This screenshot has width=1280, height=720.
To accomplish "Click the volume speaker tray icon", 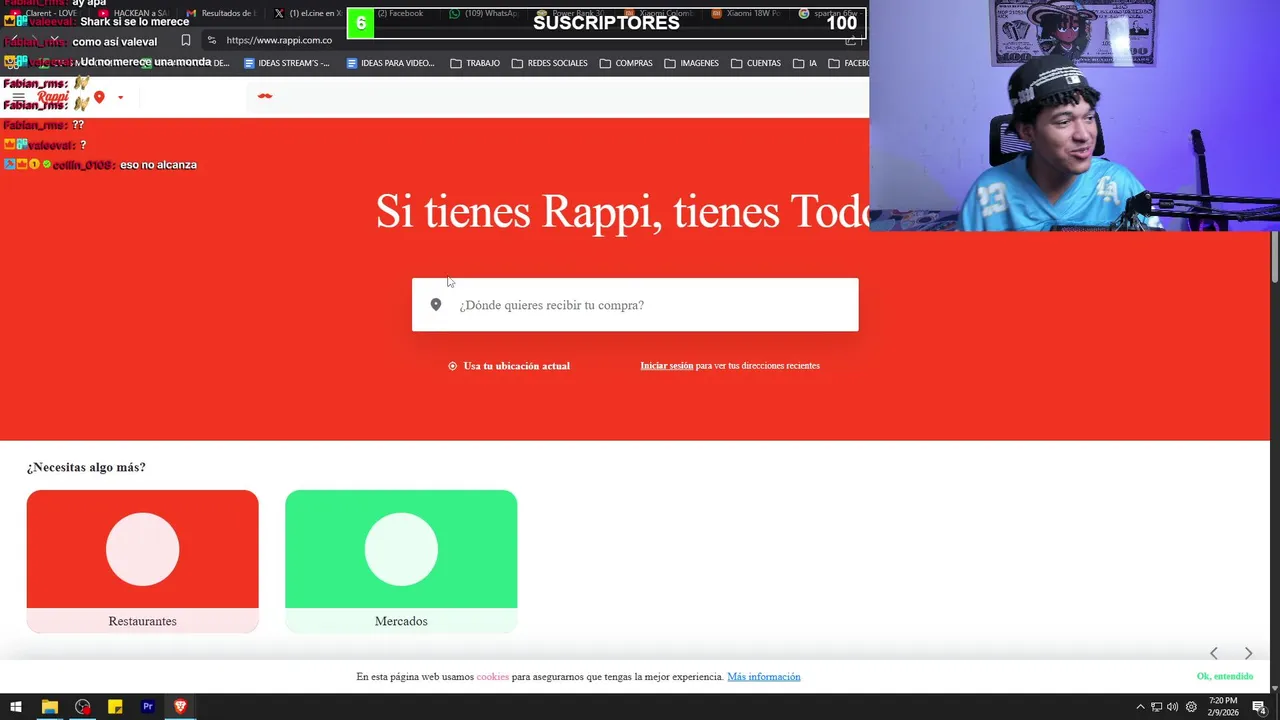I will click(x=1173, y=707).
